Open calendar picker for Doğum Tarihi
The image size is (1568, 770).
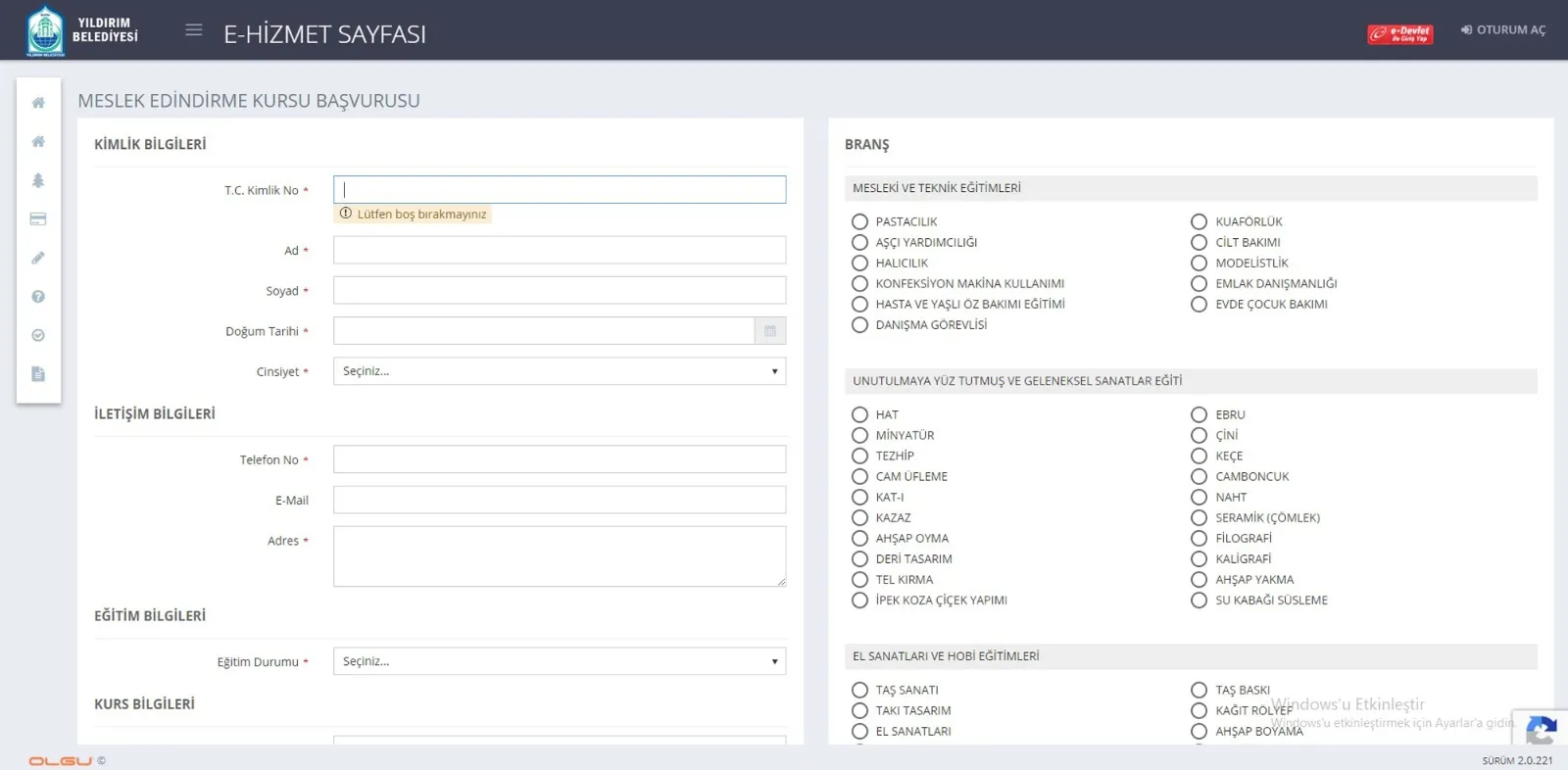click(x=770, y=331)
